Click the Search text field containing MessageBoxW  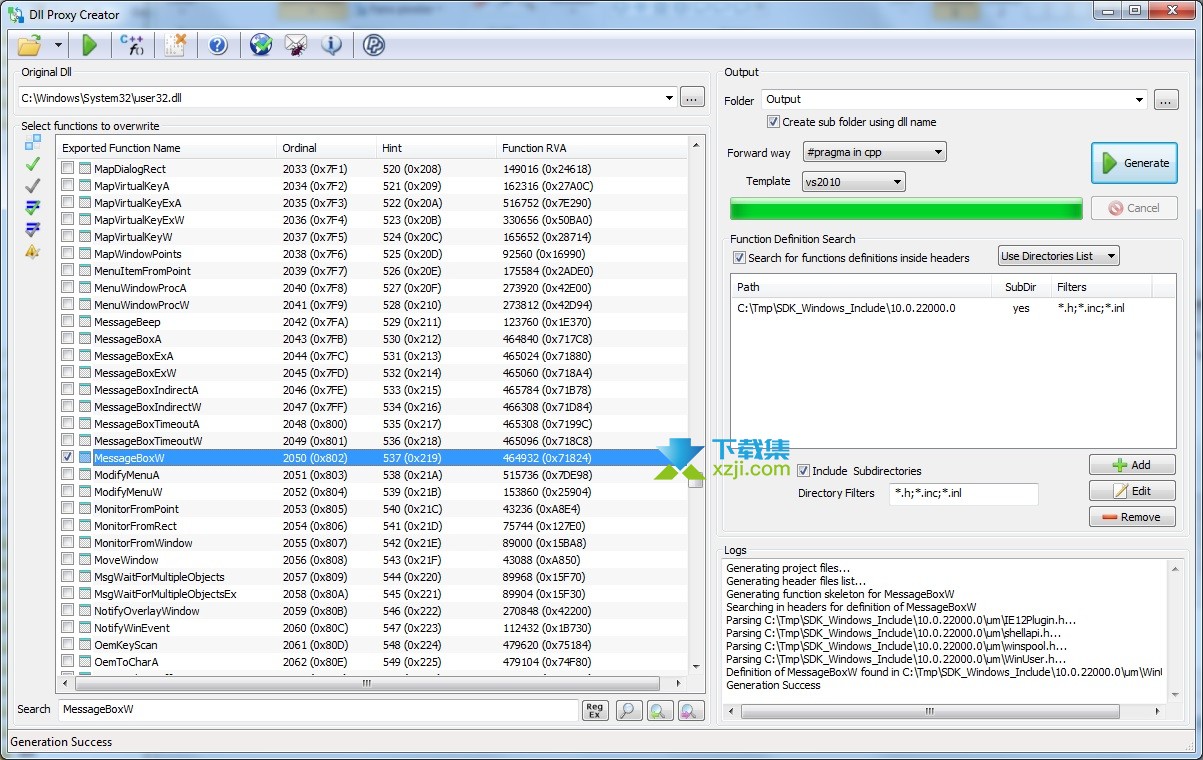coord(317,710)
